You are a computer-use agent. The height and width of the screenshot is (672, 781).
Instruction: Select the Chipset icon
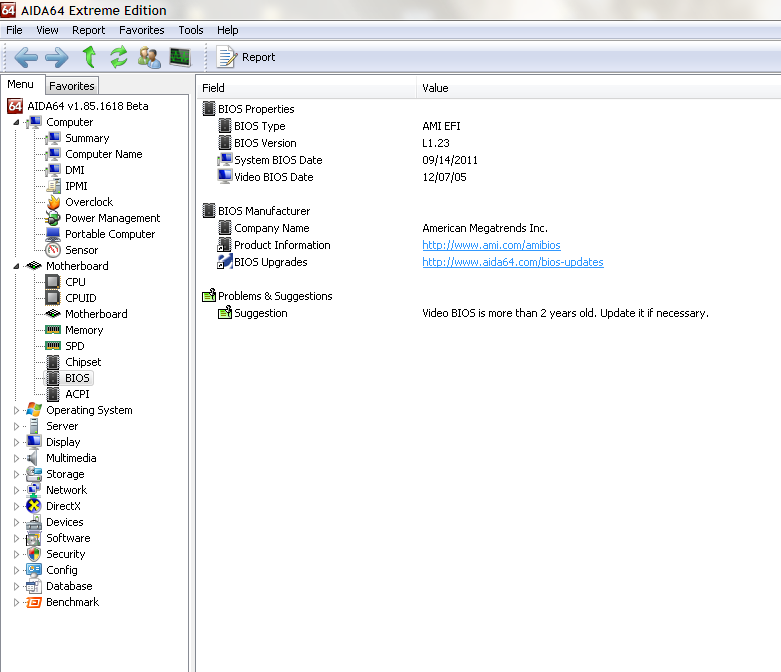click(x=53, y=362)
